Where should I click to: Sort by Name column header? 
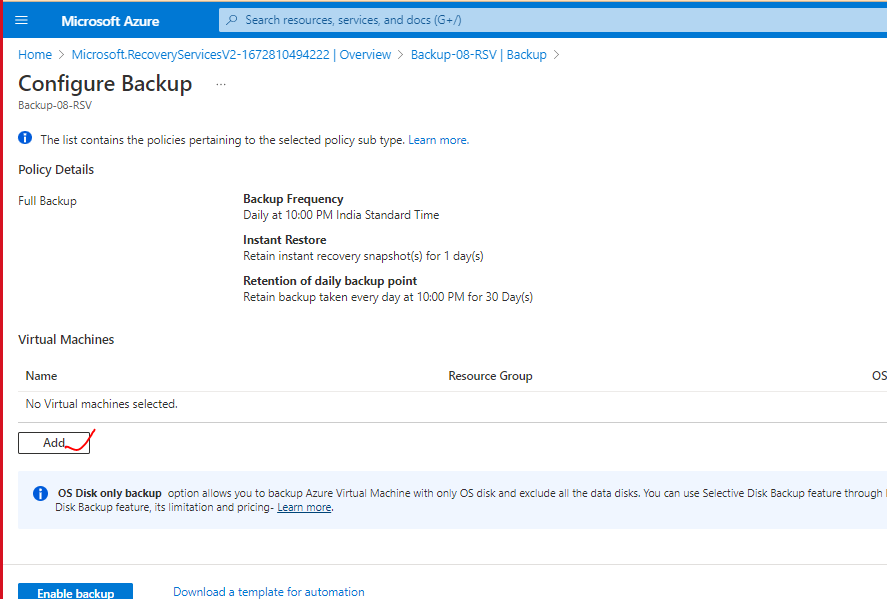pyautogui.click(x=41, y=376)
